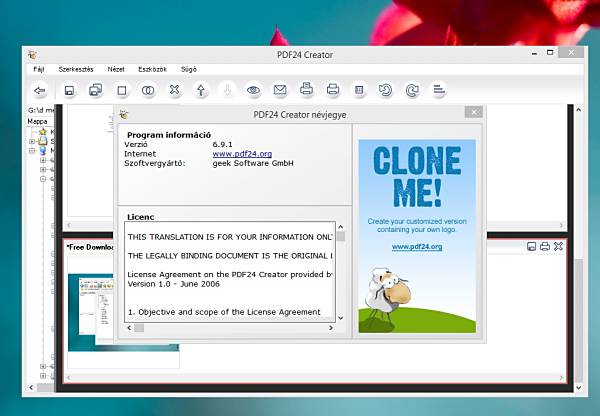Click the eye preview icon
The width and height of the screenshot is (600, 416).
[253, 91]
